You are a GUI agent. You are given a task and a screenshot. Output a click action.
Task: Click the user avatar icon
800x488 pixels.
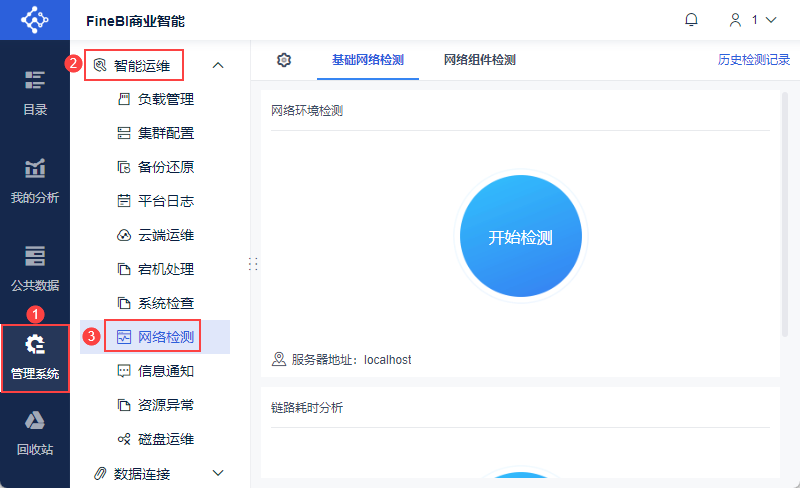coord(735,20)
